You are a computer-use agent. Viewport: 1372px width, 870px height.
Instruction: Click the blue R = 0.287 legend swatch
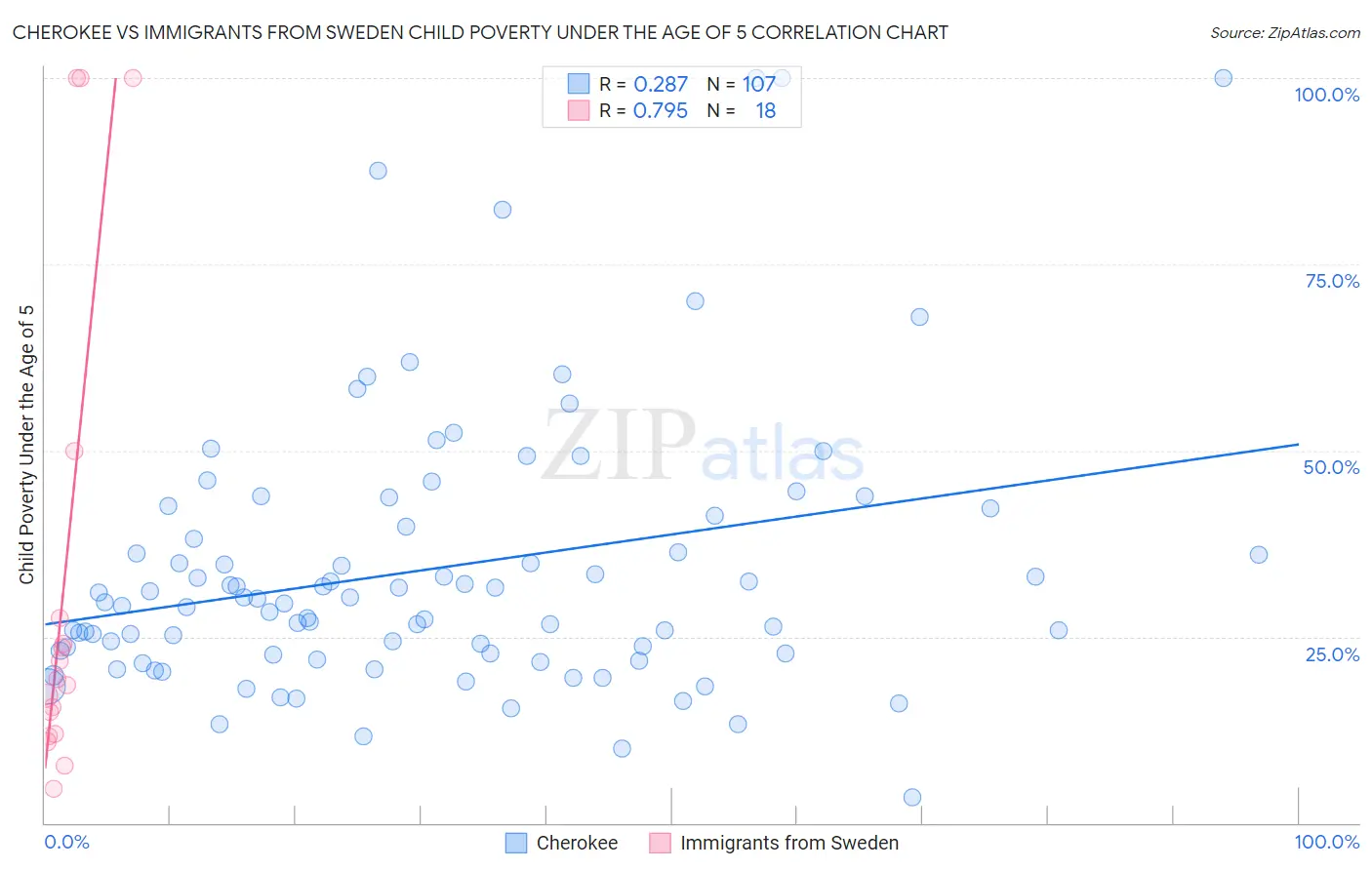pyautogui.click(x=579, y=84)
